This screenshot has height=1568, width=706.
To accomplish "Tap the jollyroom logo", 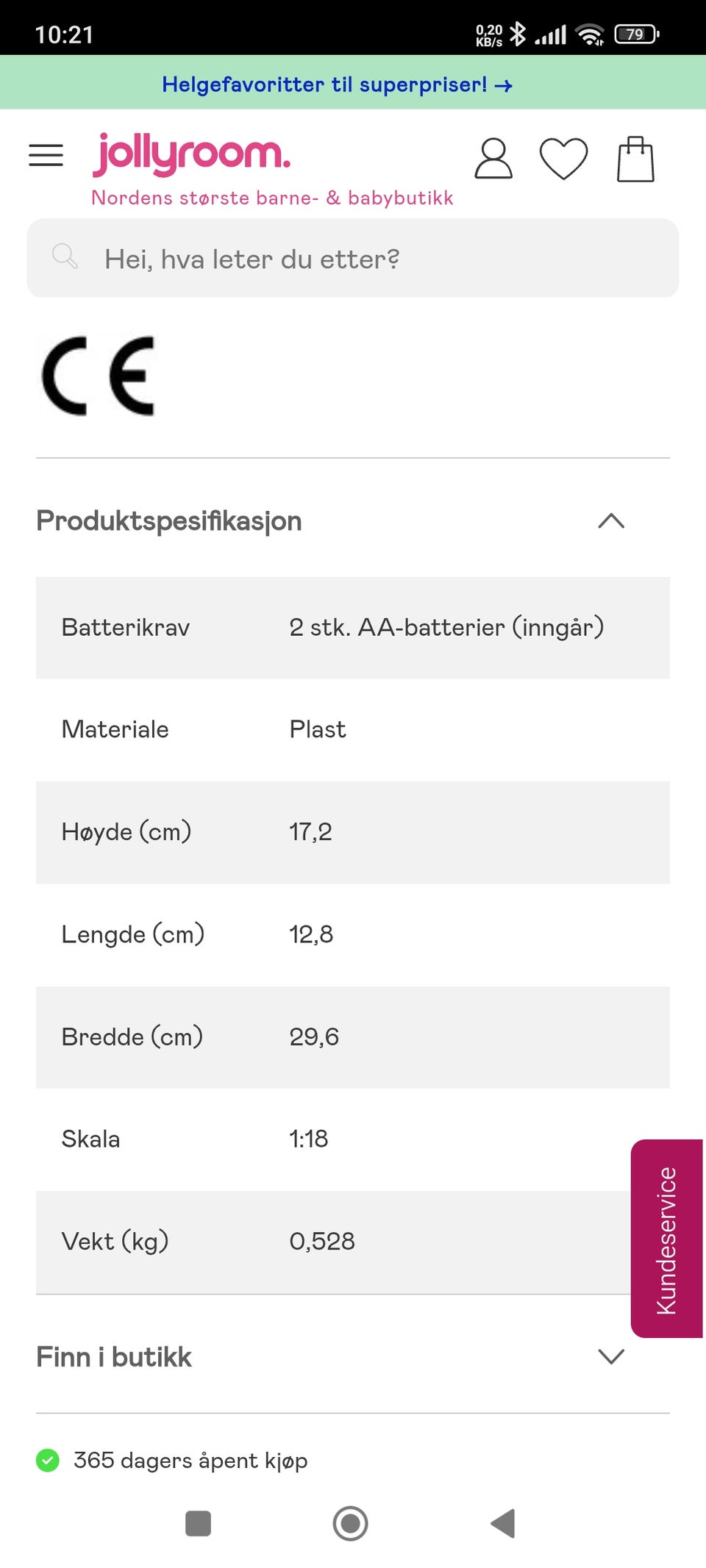I will 191,154.
